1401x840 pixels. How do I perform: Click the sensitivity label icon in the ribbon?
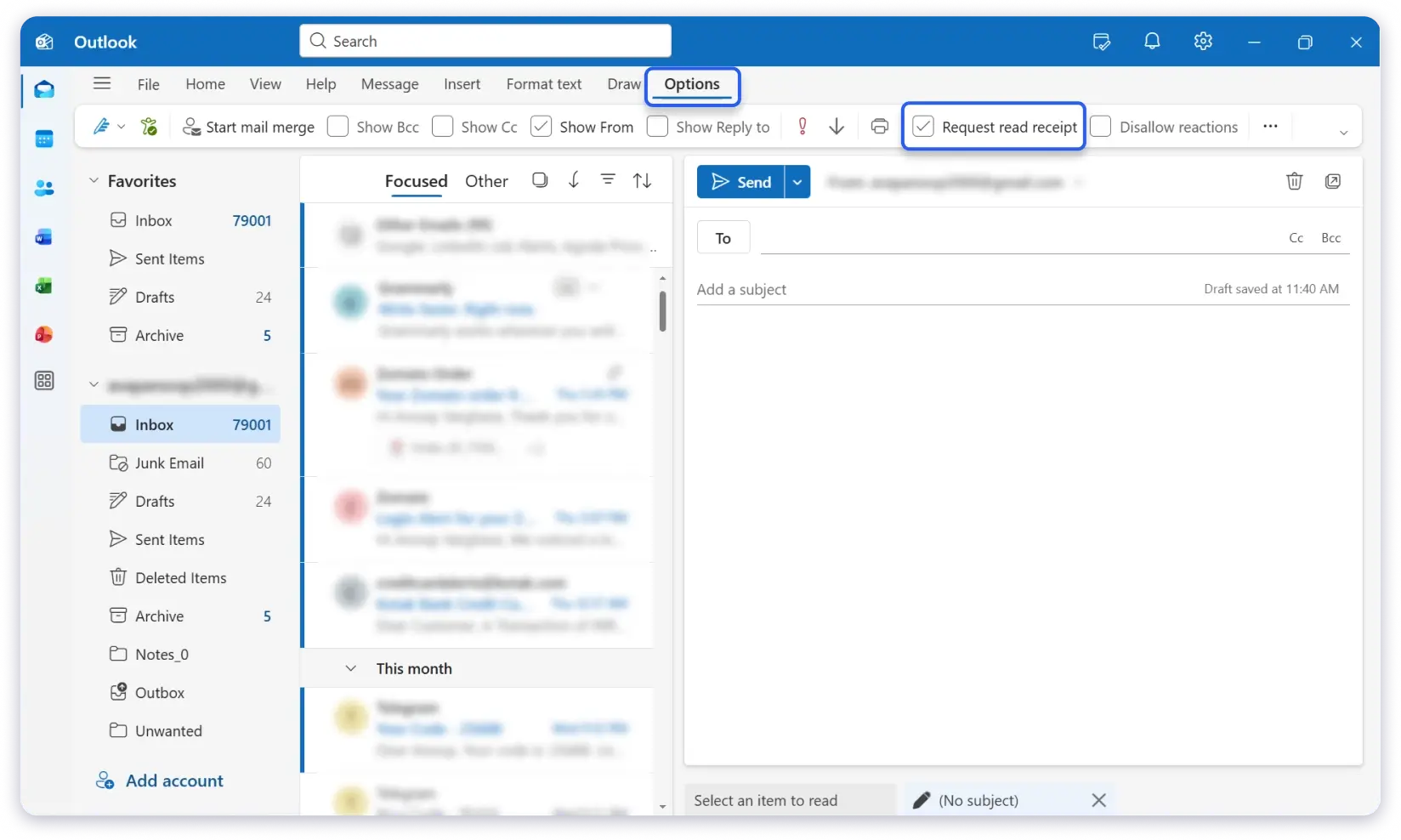coord(150,127)
